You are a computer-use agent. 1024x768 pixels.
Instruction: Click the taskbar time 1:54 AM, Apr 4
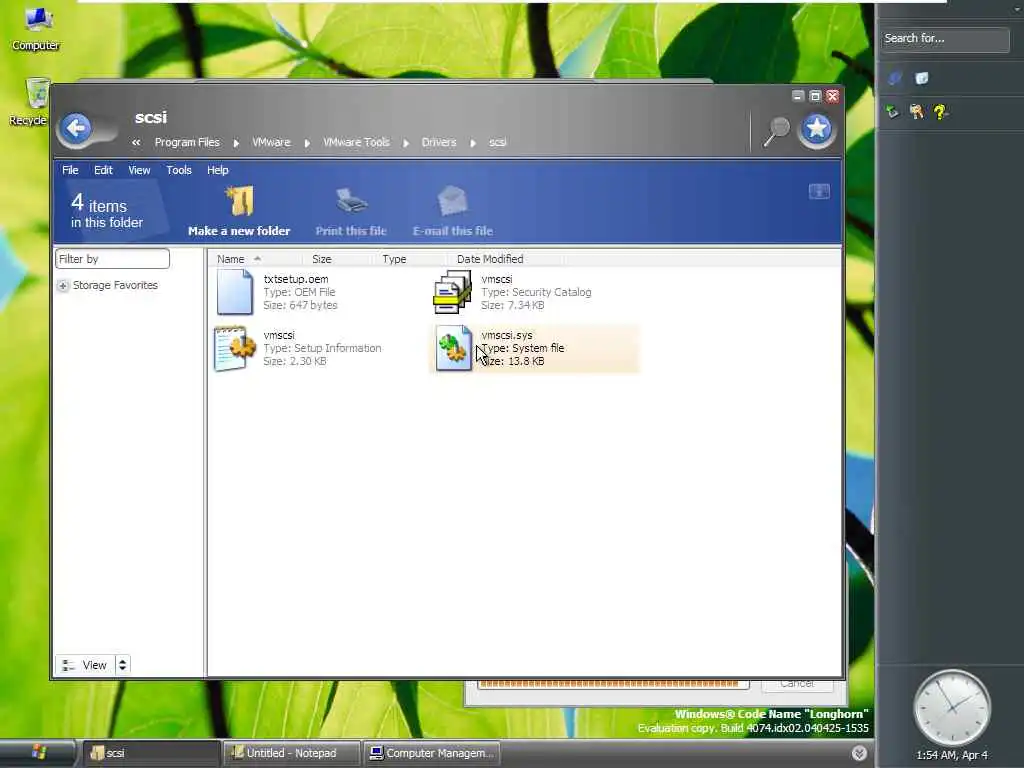click(x=952, y=755)
